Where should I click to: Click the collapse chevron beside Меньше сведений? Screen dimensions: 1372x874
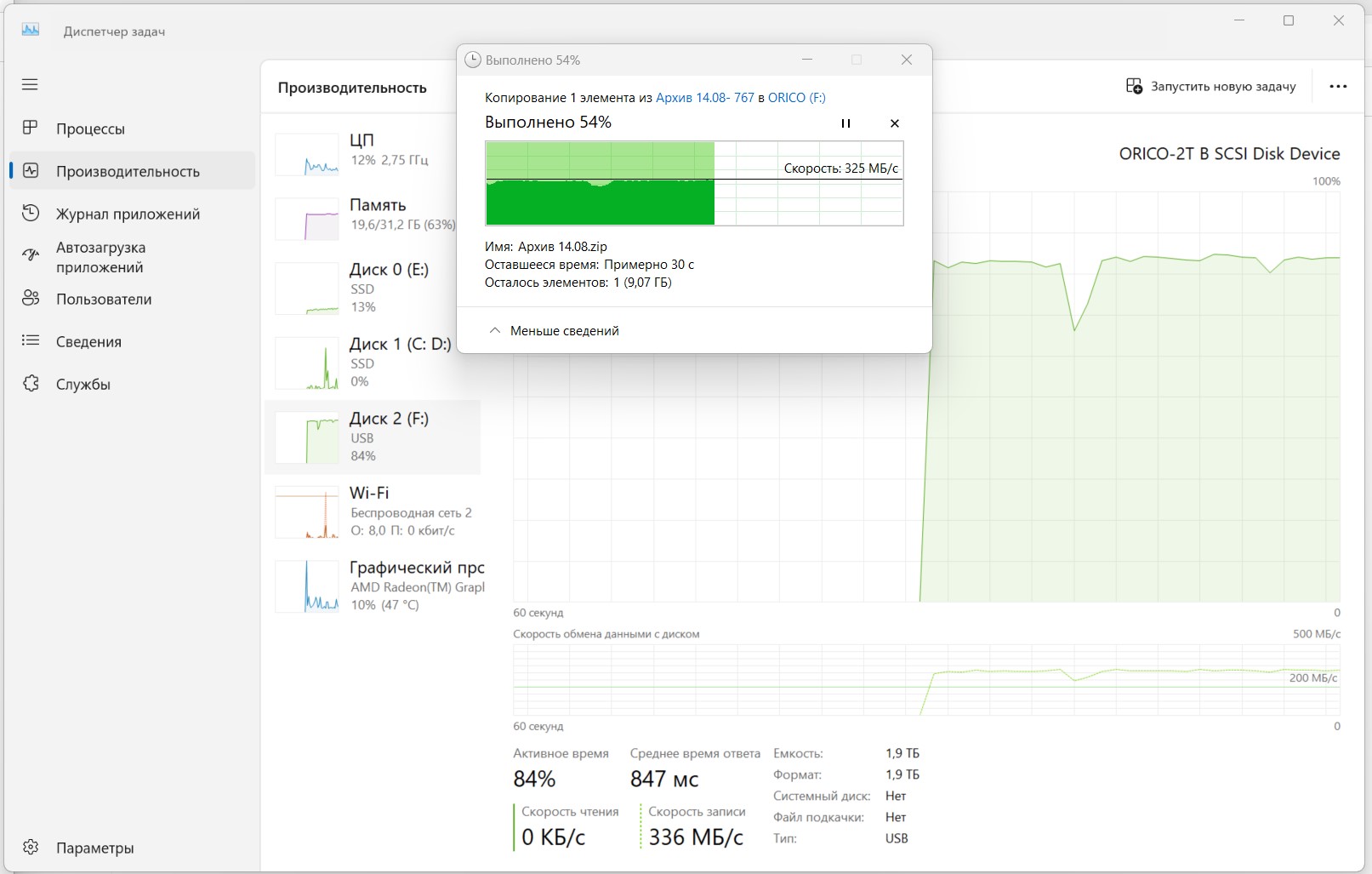tap(494, 330)
